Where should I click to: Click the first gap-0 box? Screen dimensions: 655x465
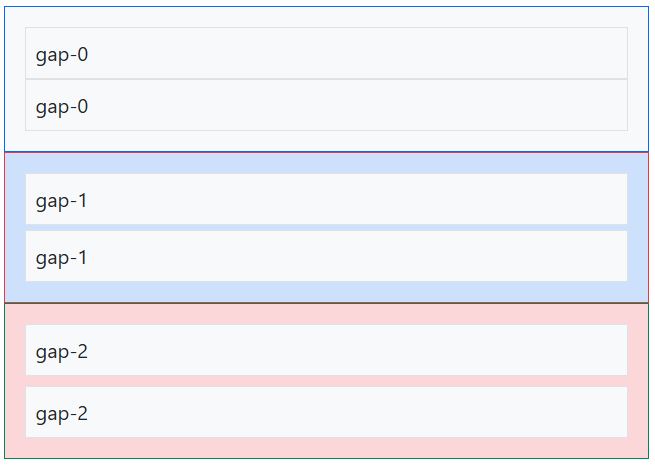[326, 53]
